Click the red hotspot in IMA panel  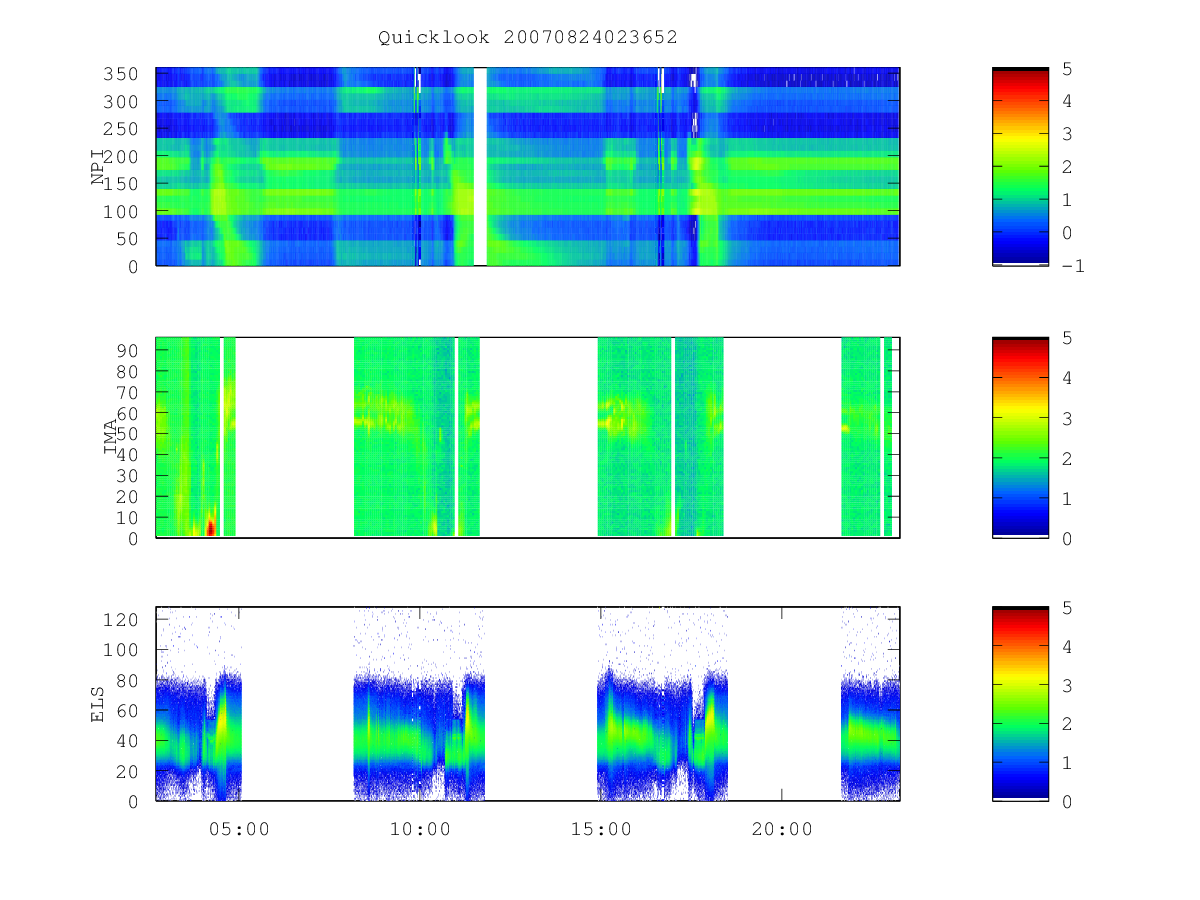point(210,526)
